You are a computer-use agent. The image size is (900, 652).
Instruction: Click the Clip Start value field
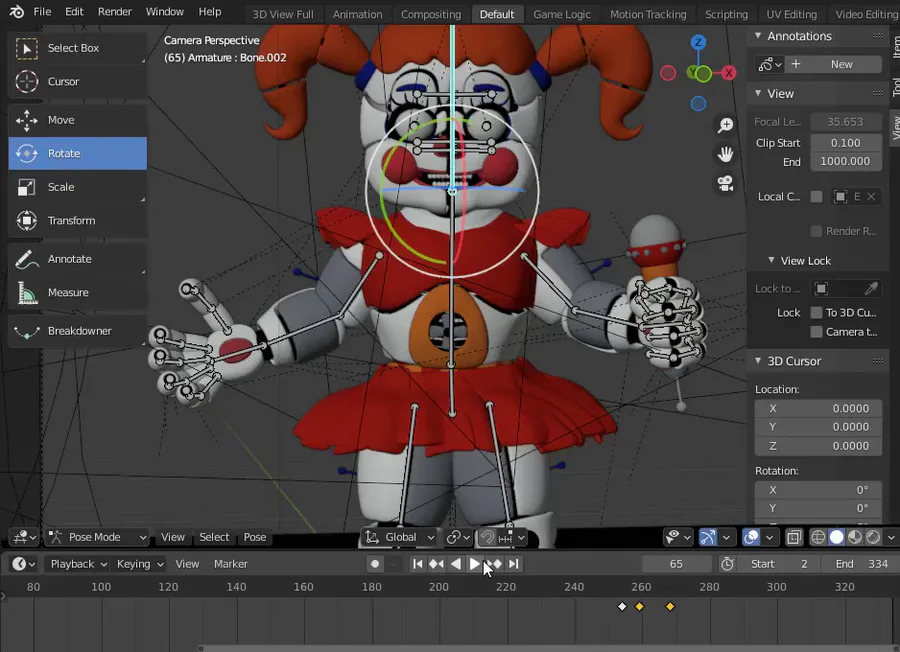(845, 143)
